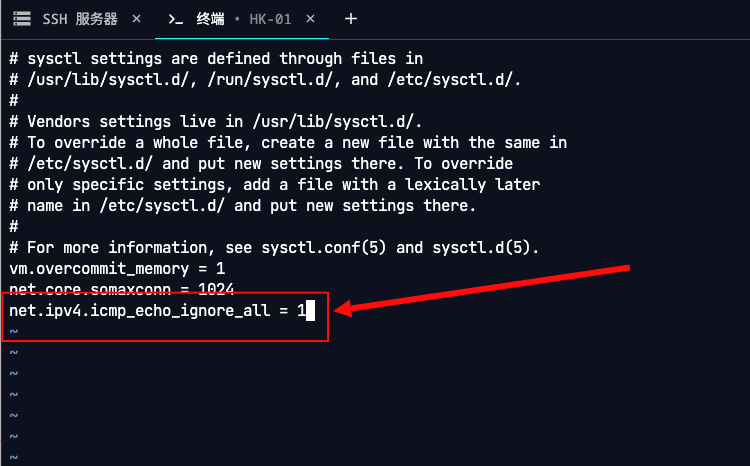750x466 pixels.
Task: Click the Vendors settings comment line
Action: (x=215, y=122)
